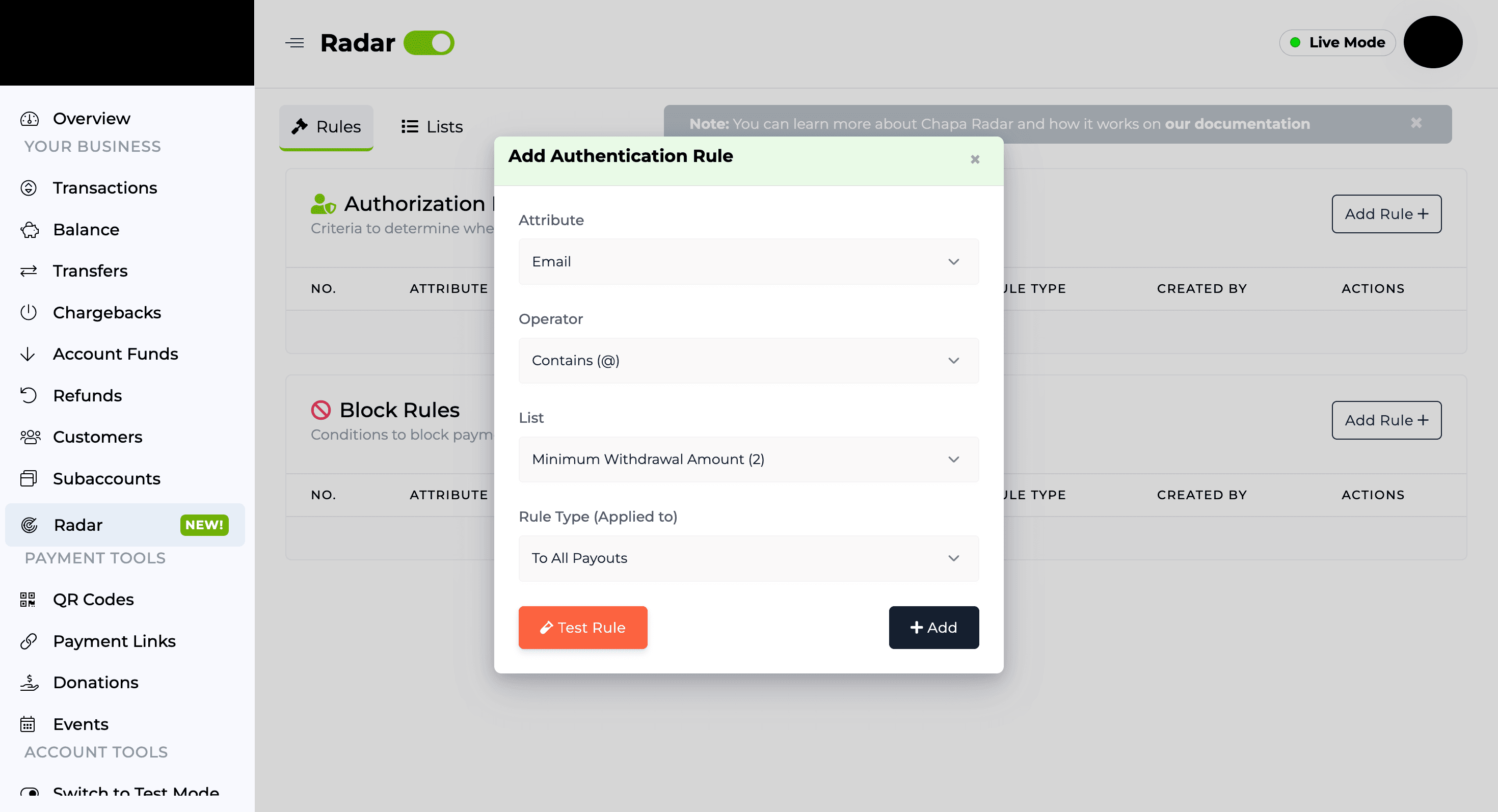The width and height of the screenshot is (1498, 812).
Task: Select the Rules tab
Action: (326, 127)
